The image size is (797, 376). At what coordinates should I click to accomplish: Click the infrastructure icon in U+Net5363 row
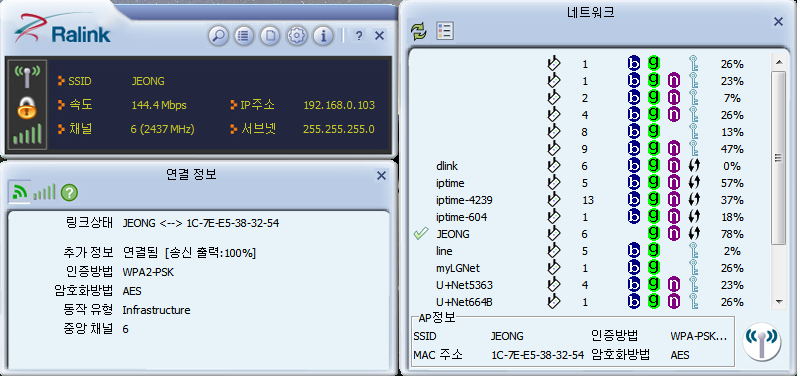click(x=554, y=285)
